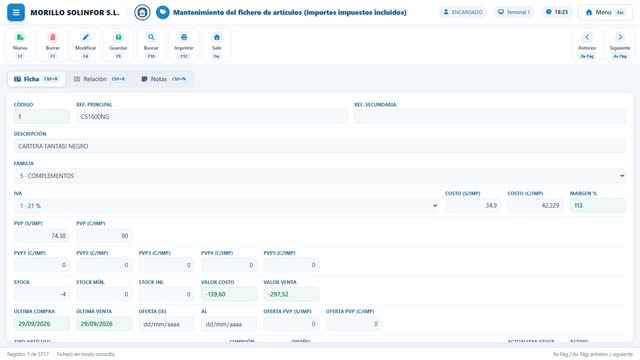Screen dimensions: 640x360
Task: Click the Costo (S/IMP) field
Action: click(x=473, y=205)
